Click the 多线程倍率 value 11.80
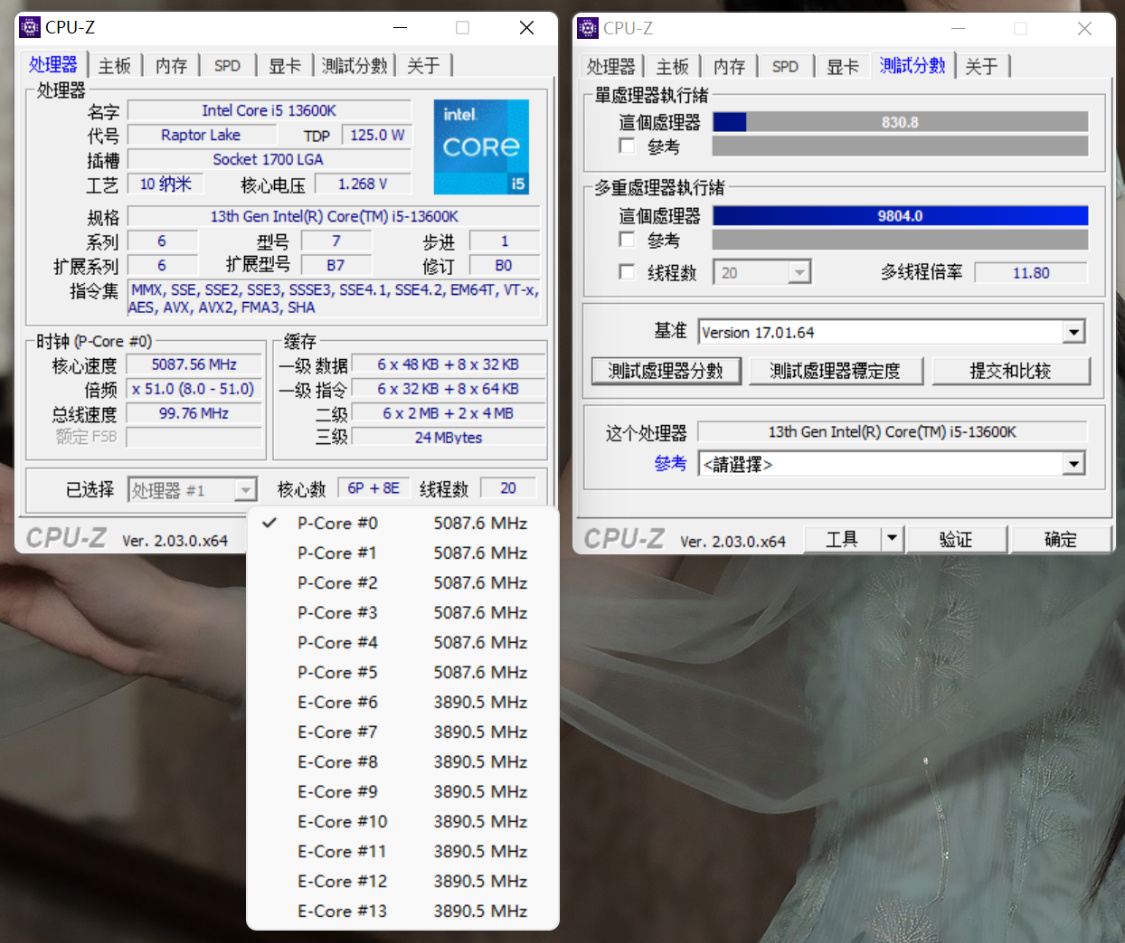The height and width of the screenshot is (943, 1125). pos(1031,273)
